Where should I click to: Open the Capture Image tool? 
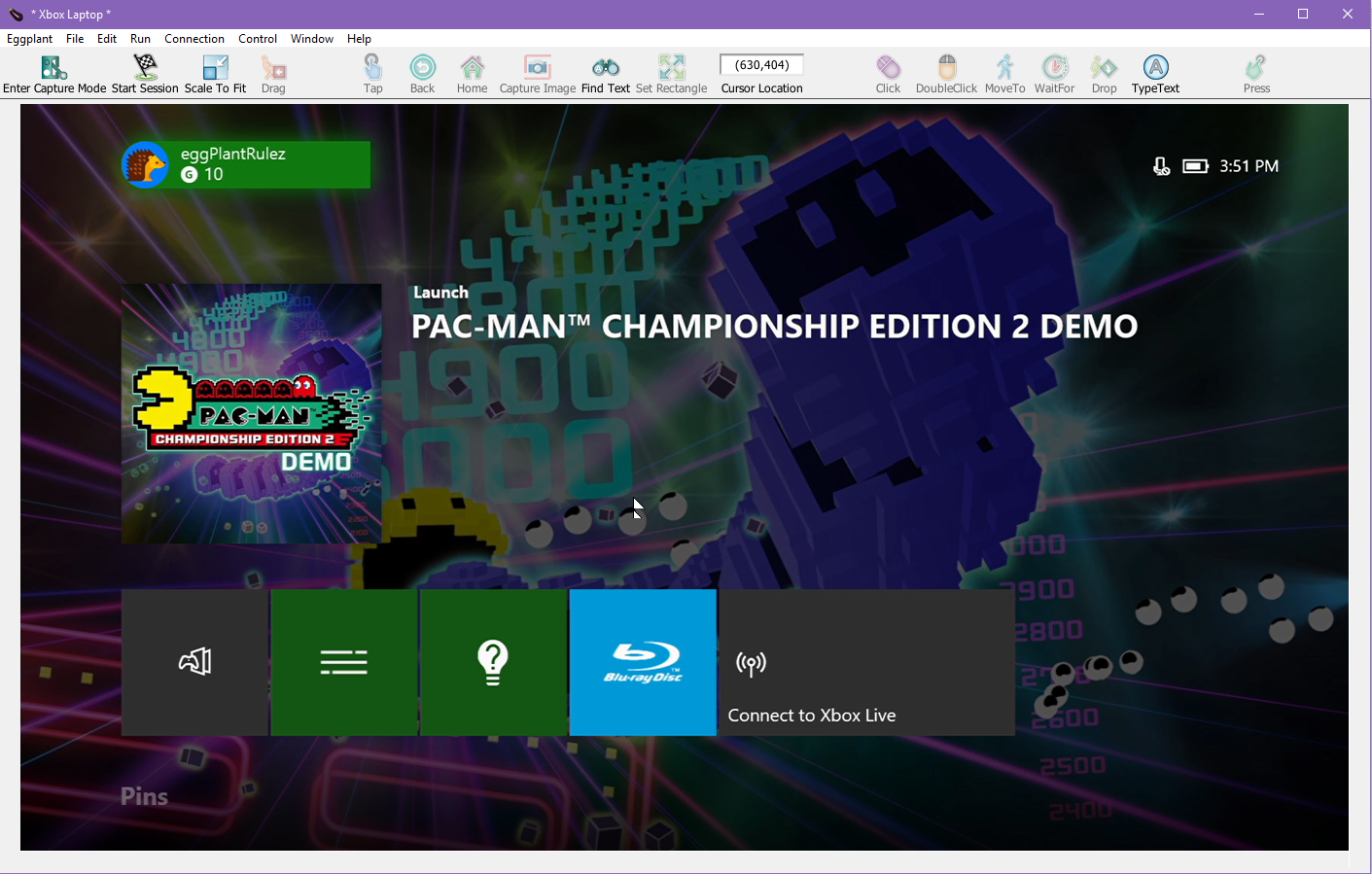538,67
